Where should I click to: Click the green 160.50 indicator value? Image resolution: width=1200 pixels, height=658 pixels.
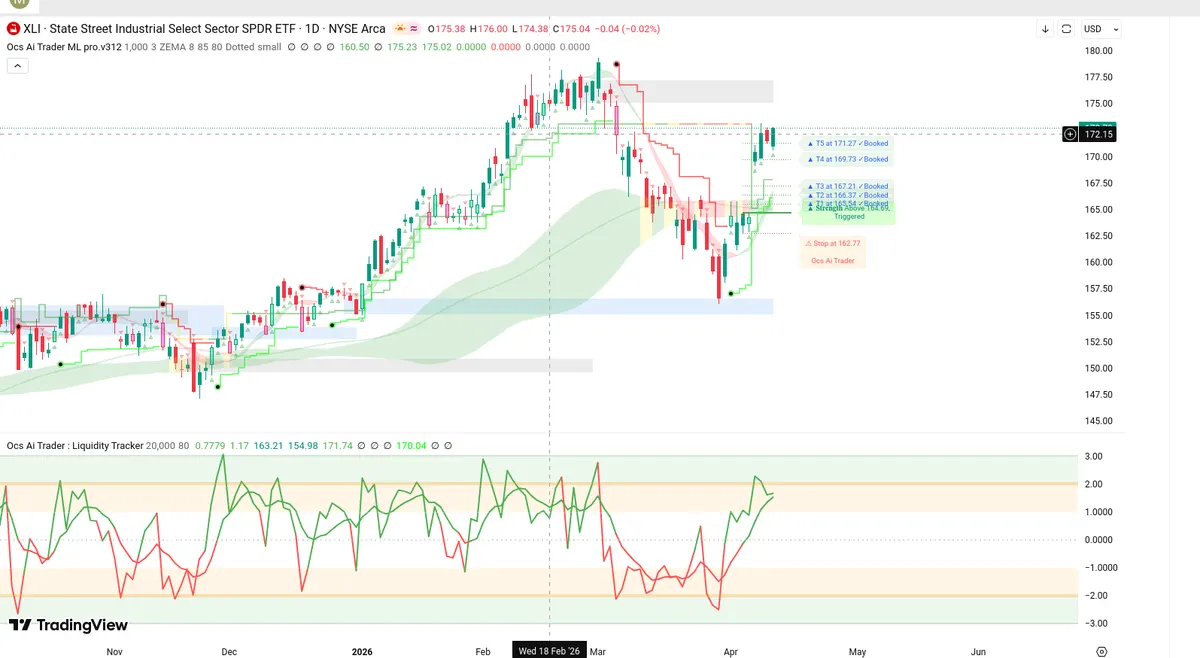point(354,46)
